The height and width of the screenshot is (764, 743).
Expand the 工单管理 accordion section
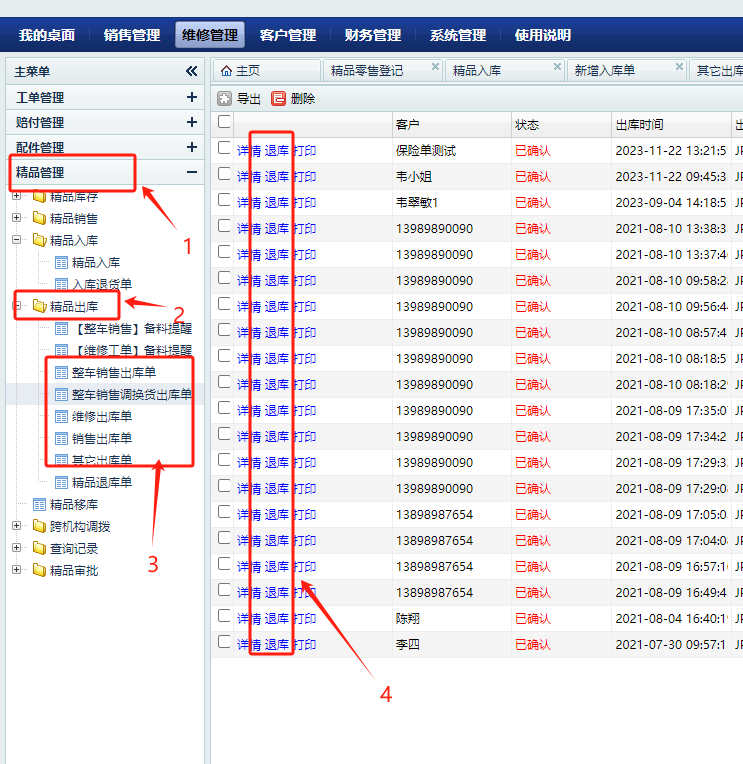click(192, 98)
